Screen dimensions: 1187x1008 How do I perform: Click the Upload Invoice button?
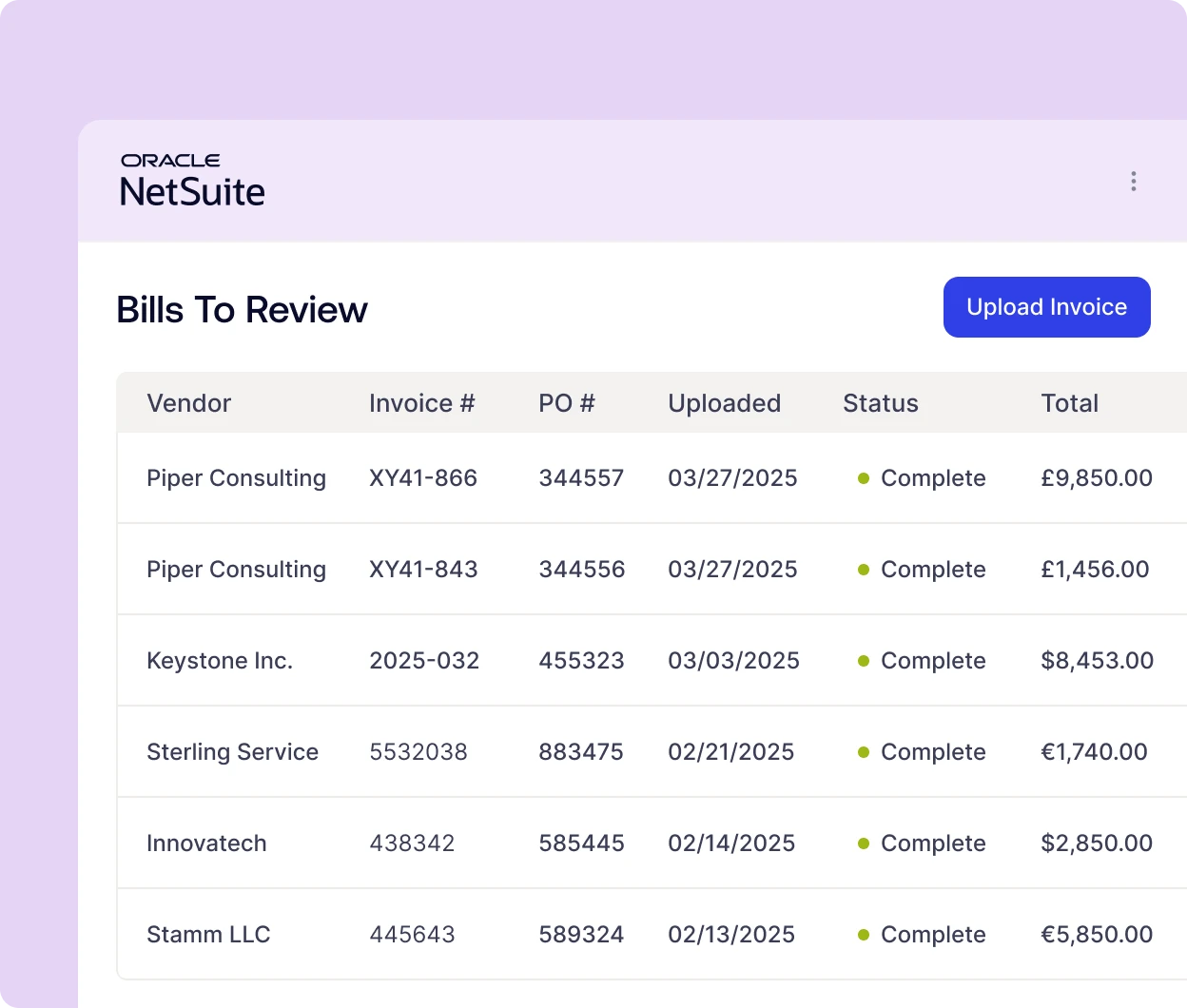1046,307
